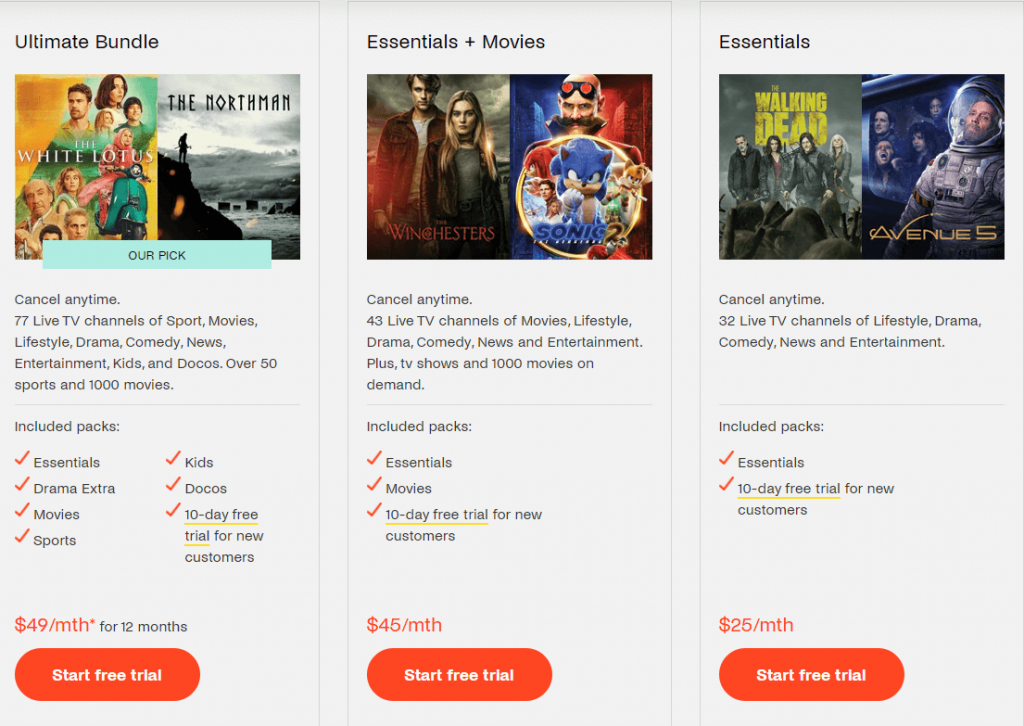The image size is (1024, 726).
Task: Click the checkmark beside Essentials in Essentials + Movies
Action: (374, 458)
